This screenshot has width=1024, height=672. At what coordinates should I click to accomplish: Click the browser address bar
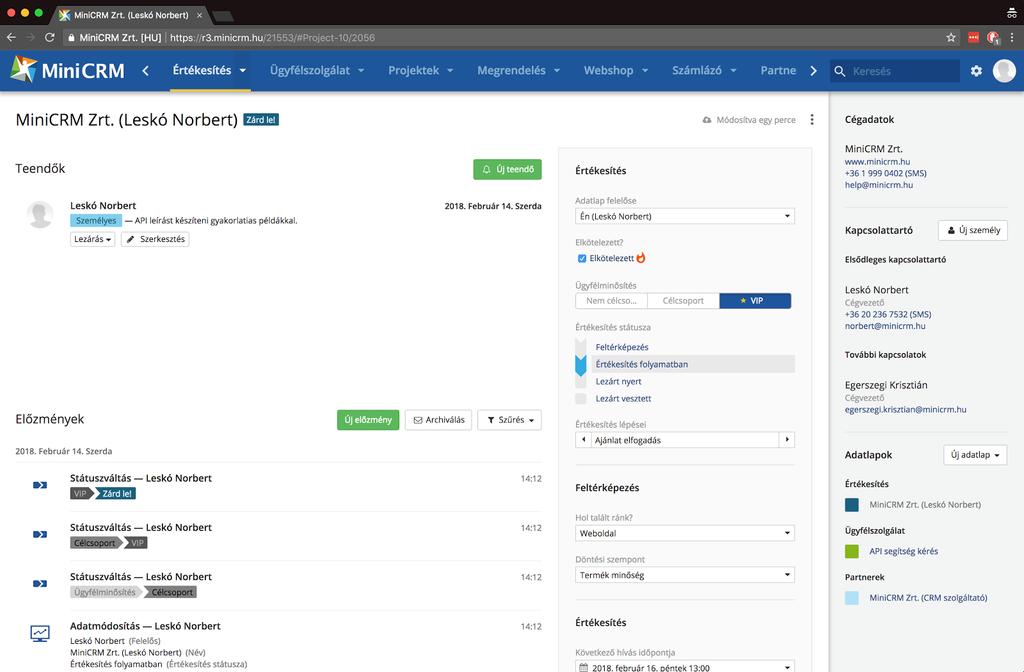coord(503,38)
